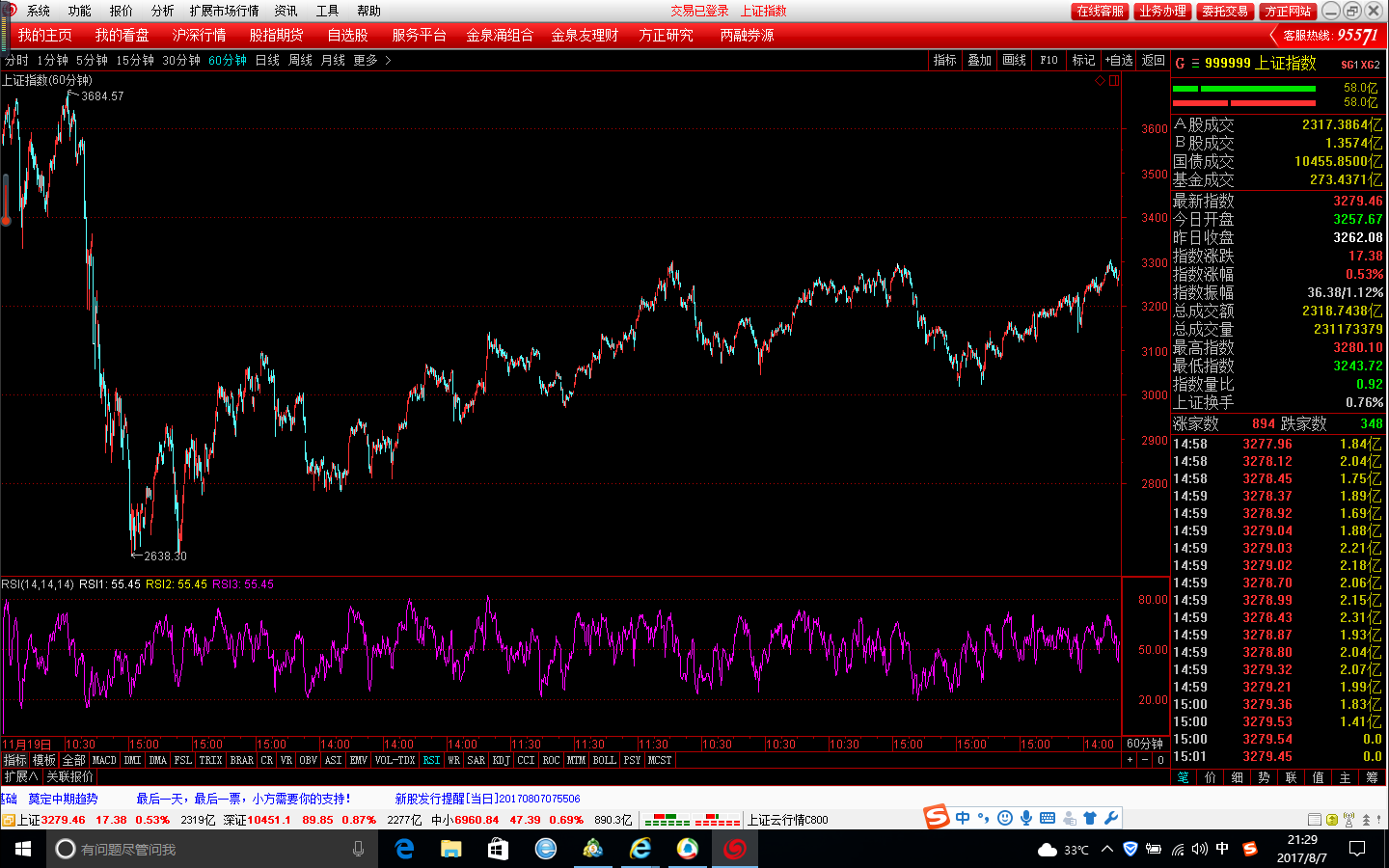The width and height of the screenshot is (1389, 868).
Task: Open the 自选股 tab
Action: [x=347, y=35]
